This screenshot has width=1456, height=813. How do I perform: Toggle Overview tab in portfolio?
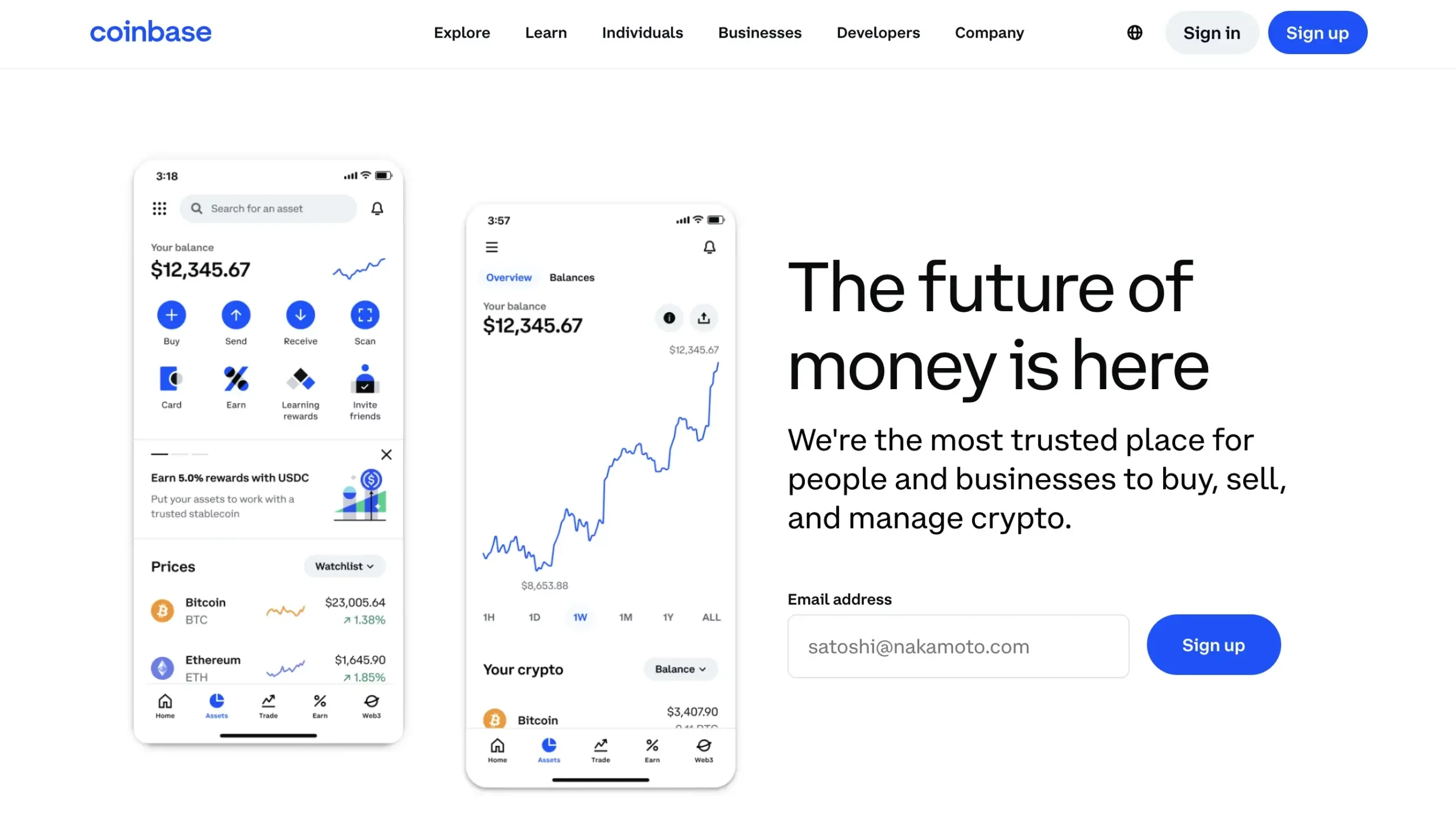coord(508,277)
